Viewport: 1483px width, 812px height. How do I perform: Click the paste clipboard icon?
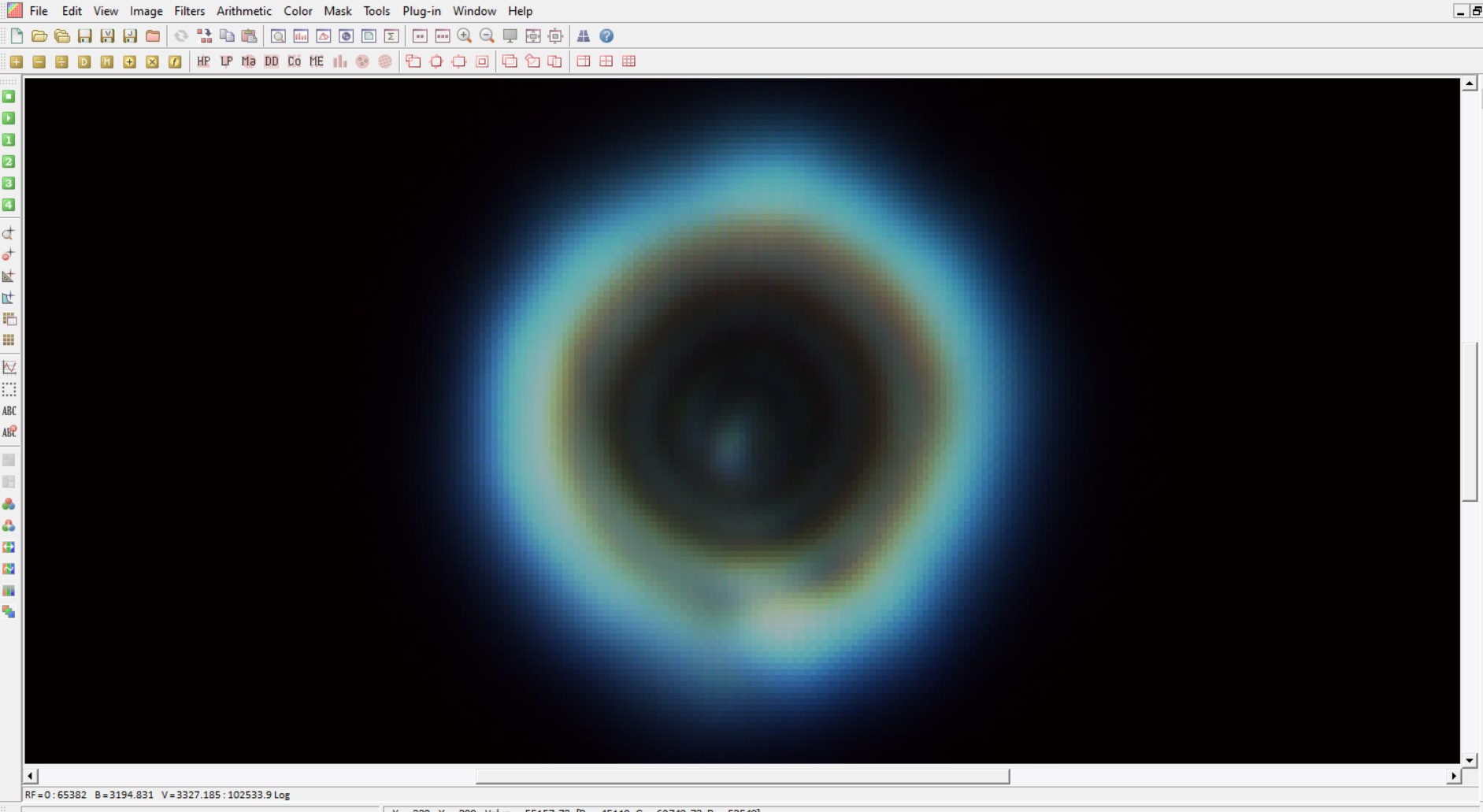coord(250,36)
